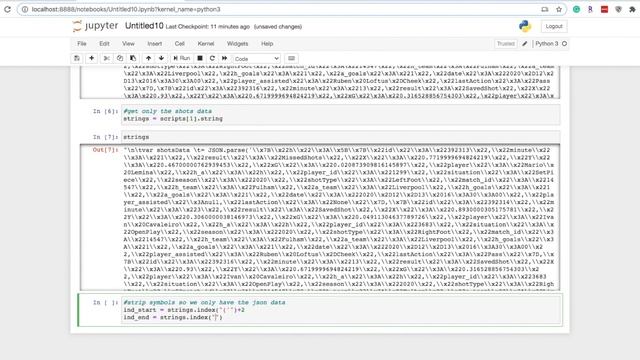Click the '(unsaved changes)' status text

pos(278,27)
